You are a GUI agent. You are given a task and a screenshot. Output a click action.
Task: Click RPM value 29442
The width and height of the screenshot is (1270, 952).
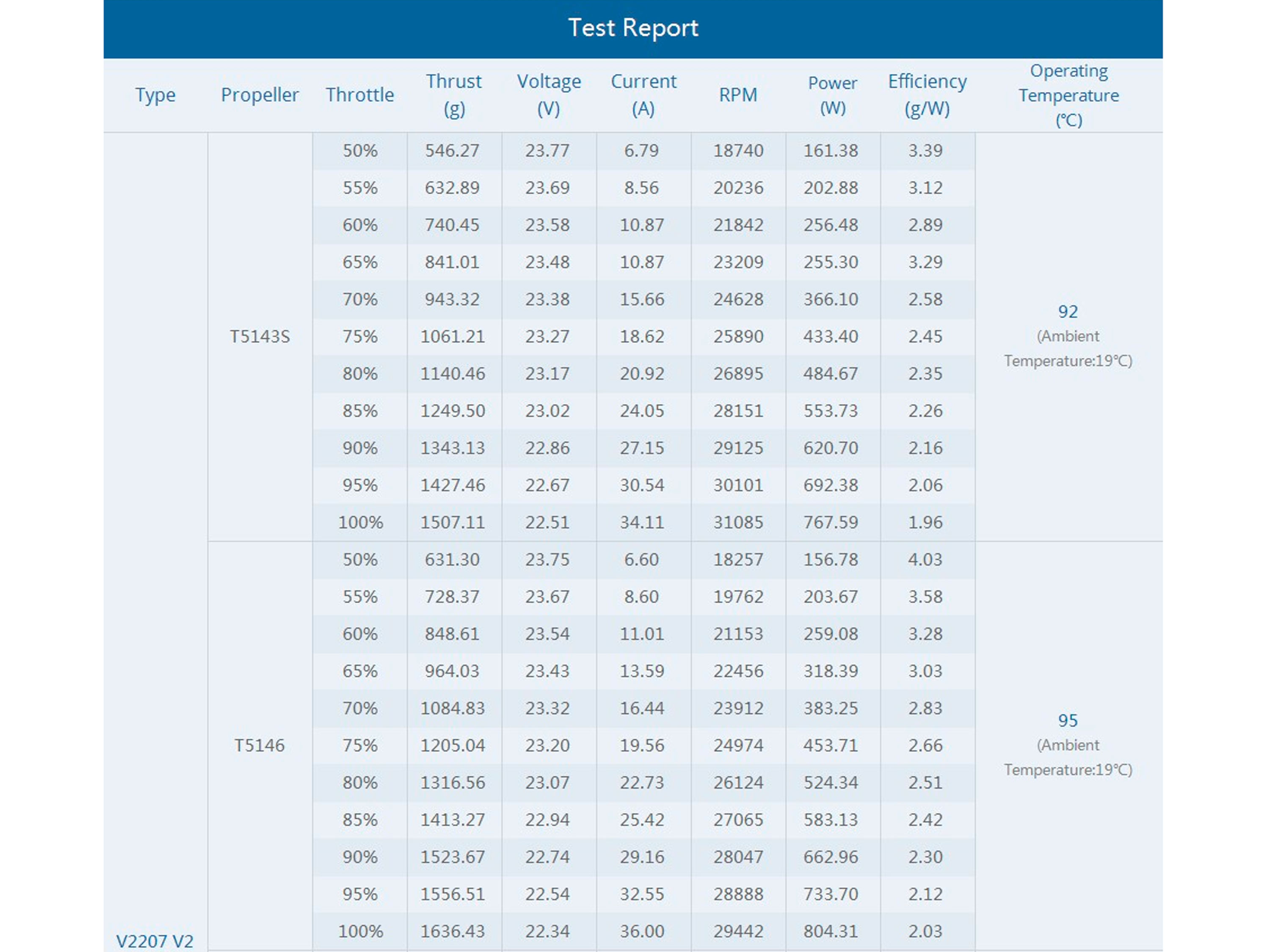(738, 931)
